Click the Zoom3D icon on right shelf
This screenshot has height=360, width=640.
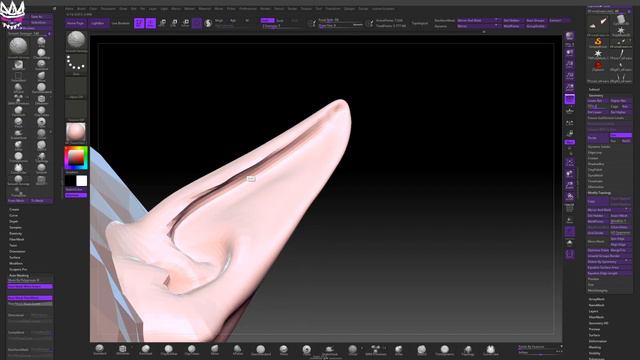[570, 186]
